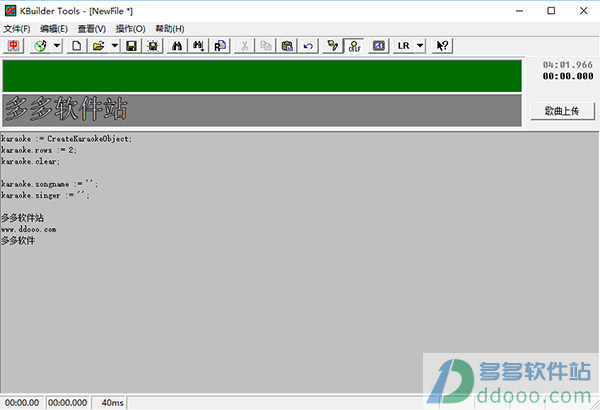
Task: Click the copy icon in toolbar
Action: pyautogui.click(x=266, y=46)
